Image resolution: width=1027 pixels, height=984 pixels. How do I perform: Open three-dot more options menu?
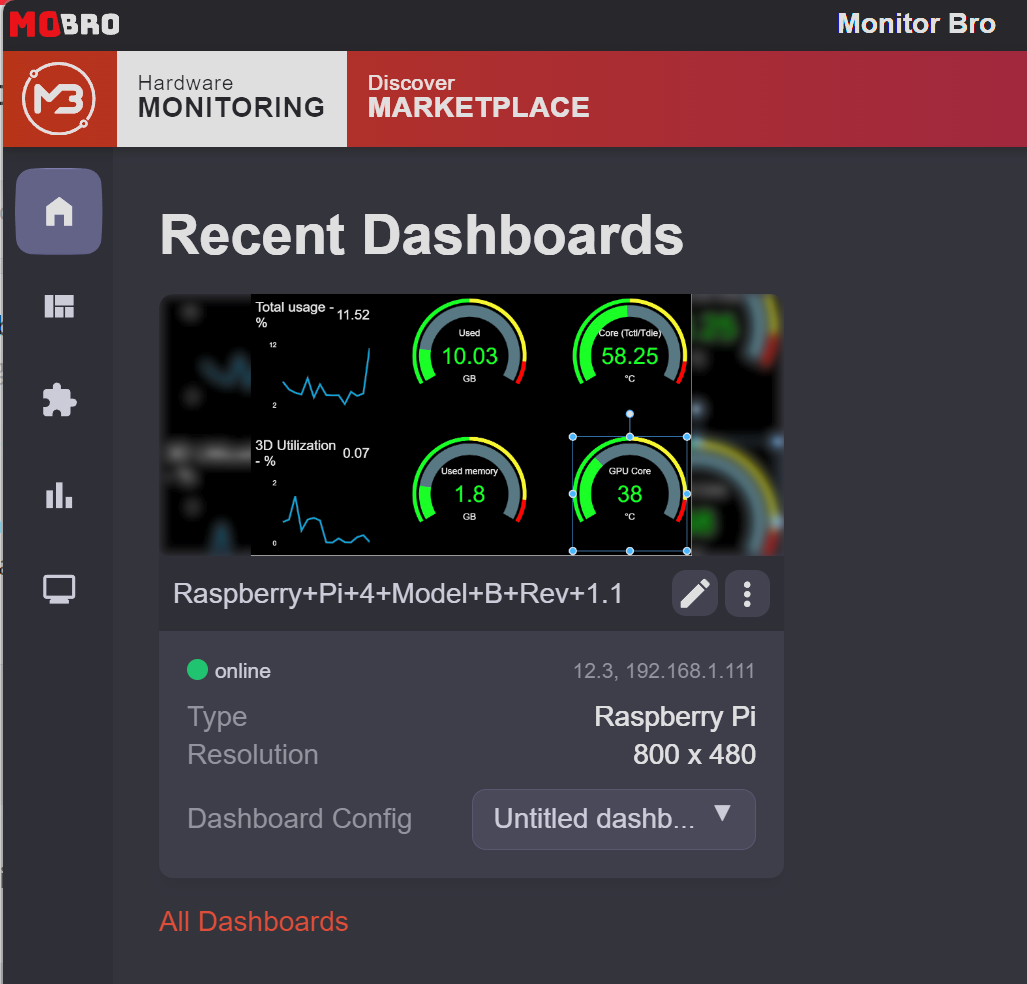[747, 594]
